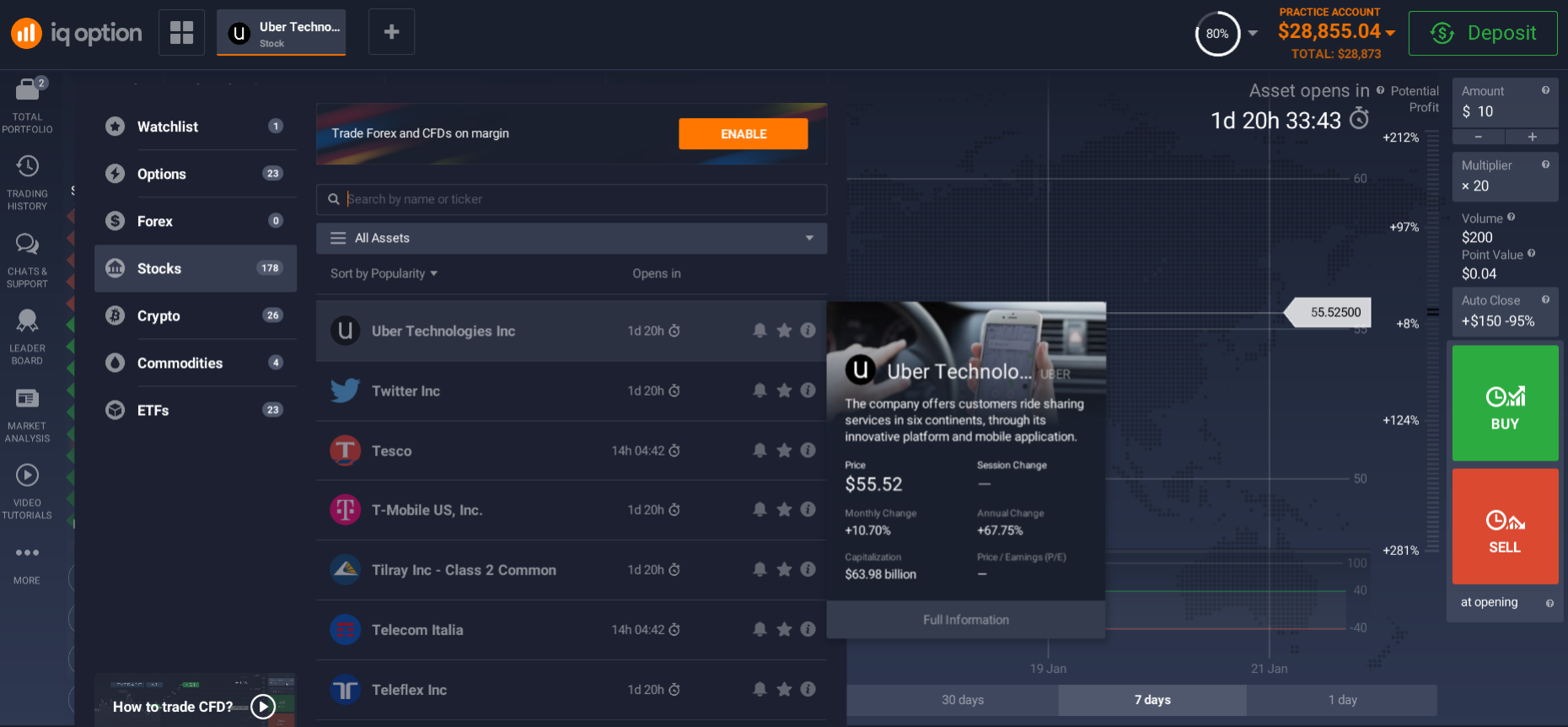1568x727 pixels.
Task: Open Sort by Popularity dropdown
Action: pos(384,273)
